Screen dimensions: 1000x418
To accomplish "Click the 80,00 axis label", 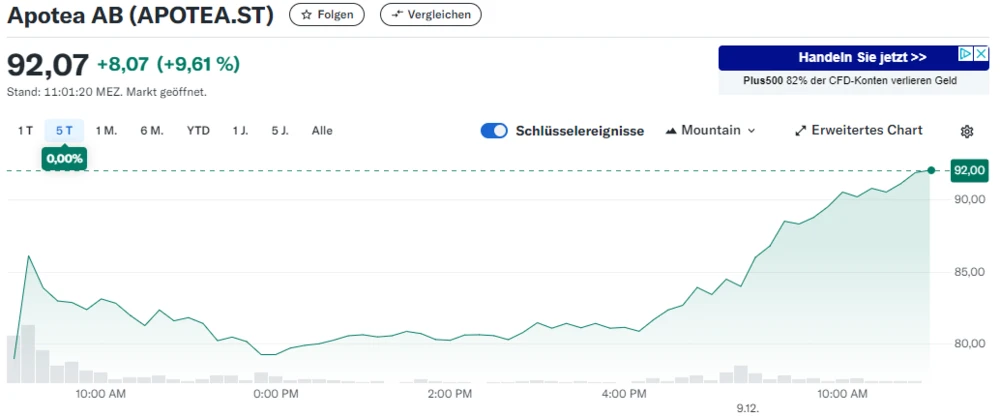I will point(970,344).
